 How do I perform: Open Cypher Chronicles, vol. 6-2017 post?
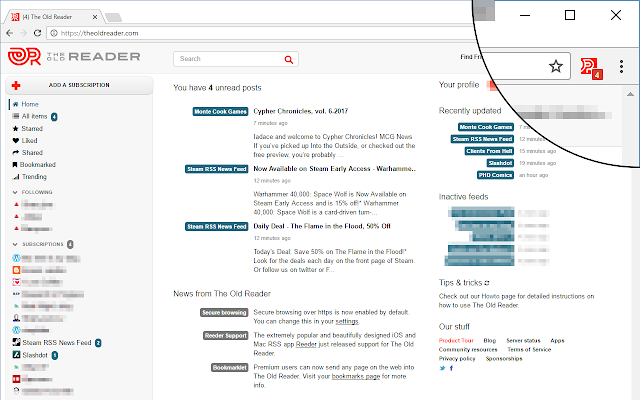300,111
